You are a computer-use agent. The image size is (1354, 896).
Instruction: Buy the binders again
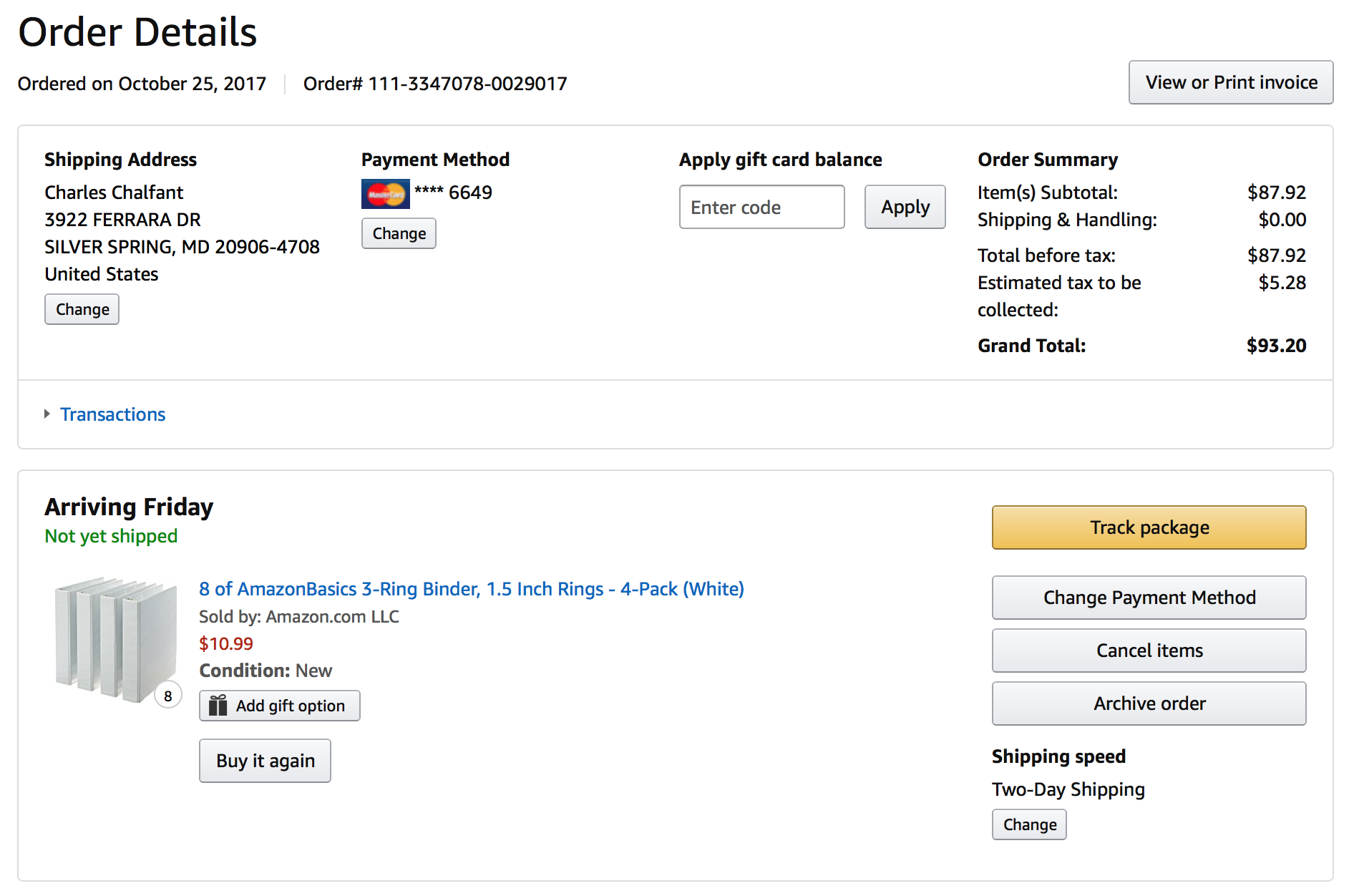pyautogui.click(x=265, y=761)
